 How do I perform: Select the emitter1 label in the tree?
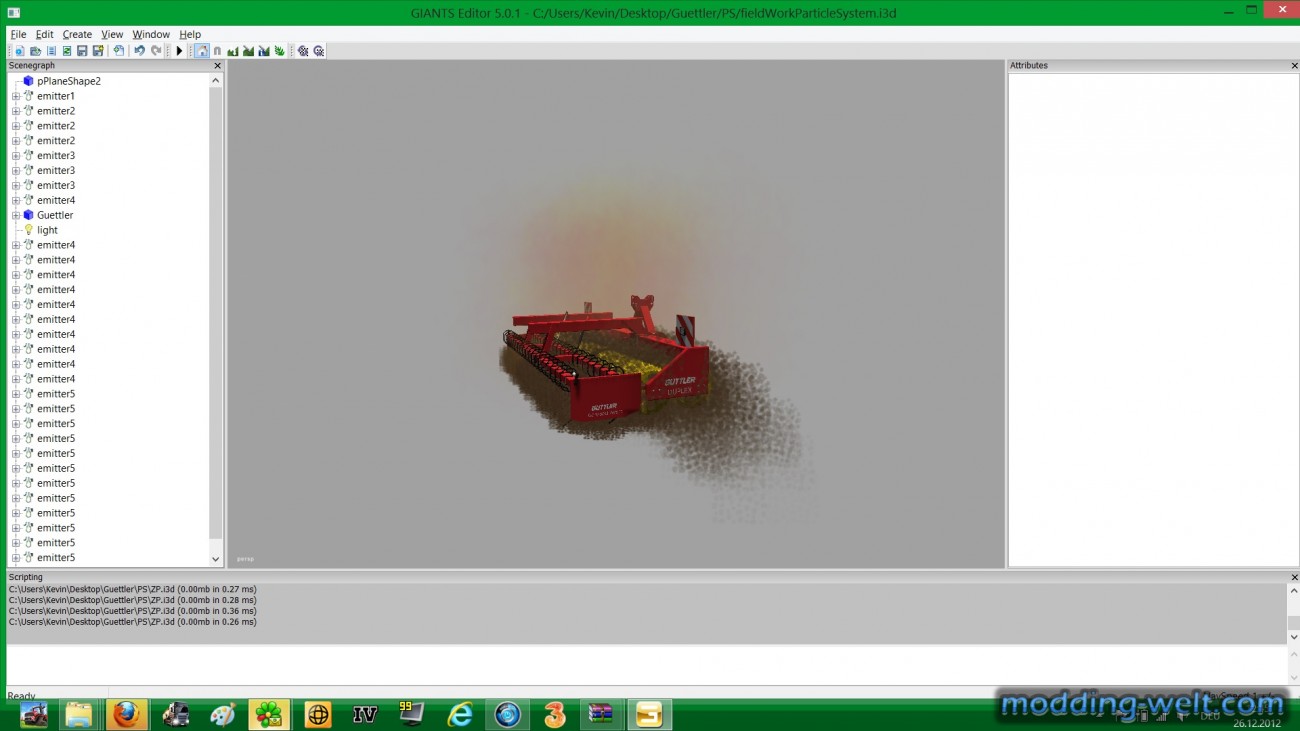[56, 96]
